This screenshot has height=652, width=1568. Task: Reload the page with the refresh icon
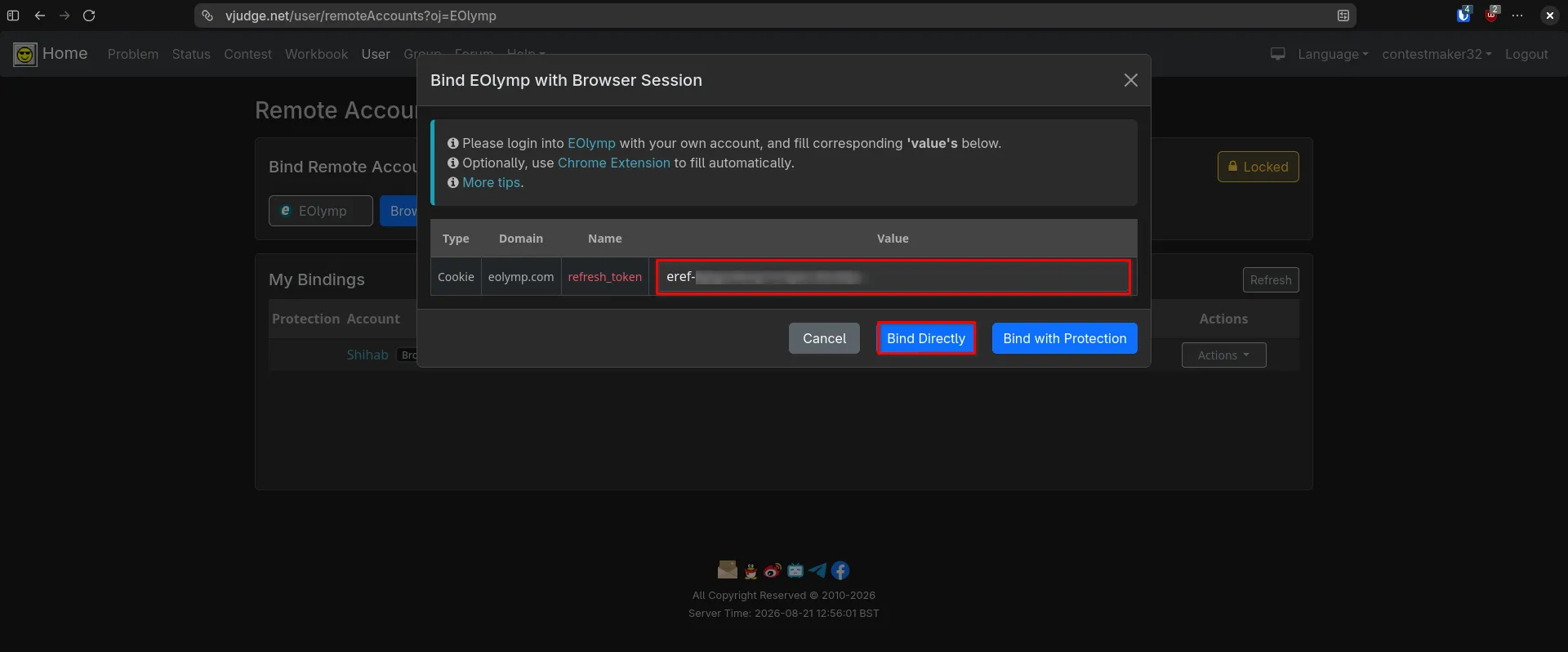click(90, 16)
